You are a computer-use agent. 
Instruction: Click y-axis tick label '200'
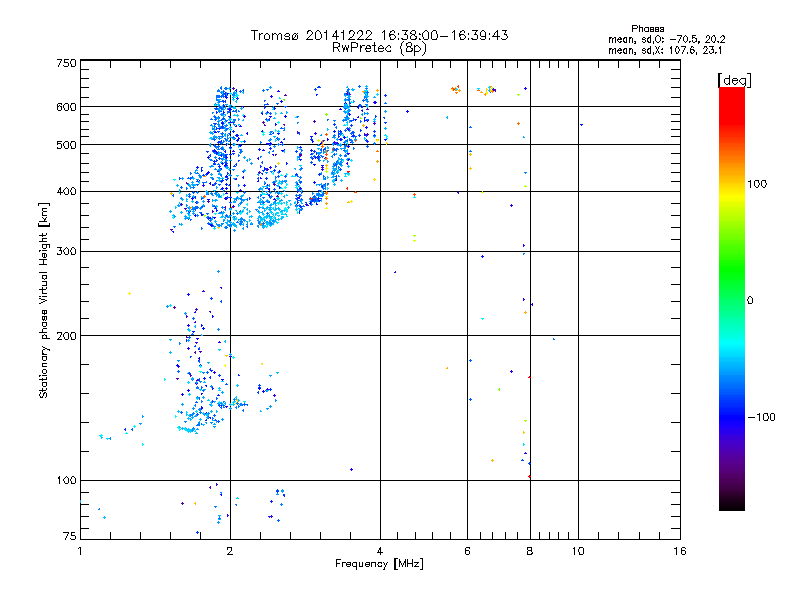pos(66,336)
